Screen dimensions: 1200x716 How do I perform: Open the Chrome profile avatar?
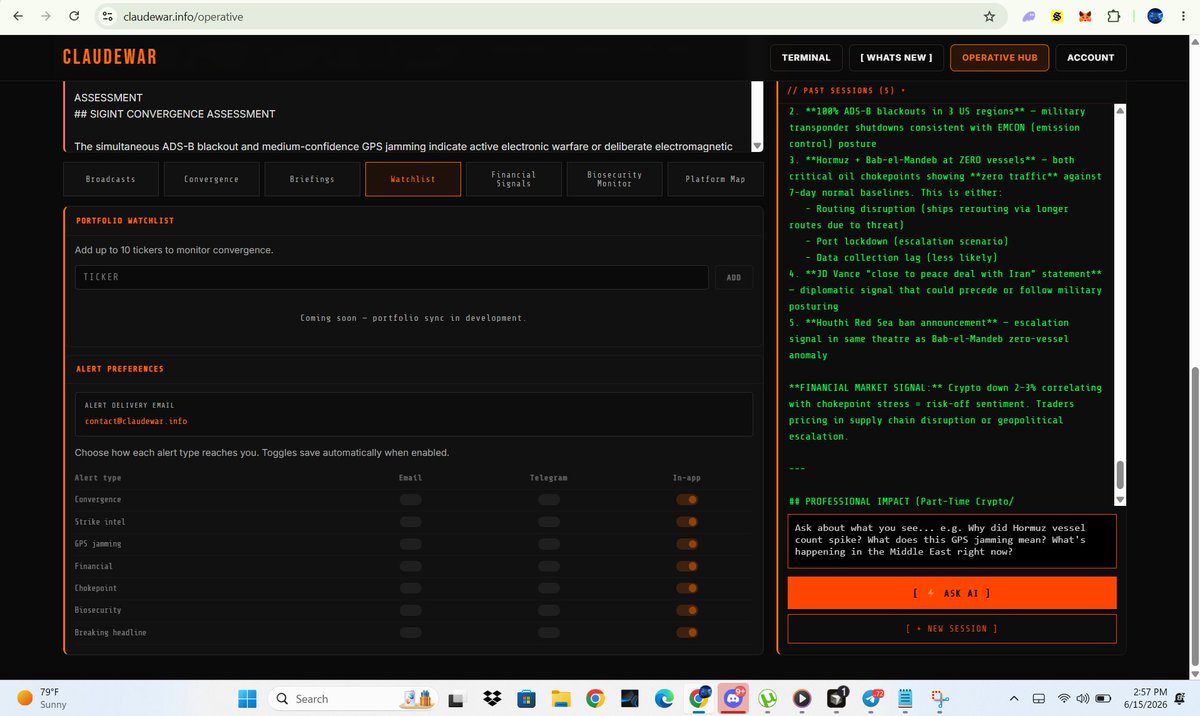[x=1155, y=16]
